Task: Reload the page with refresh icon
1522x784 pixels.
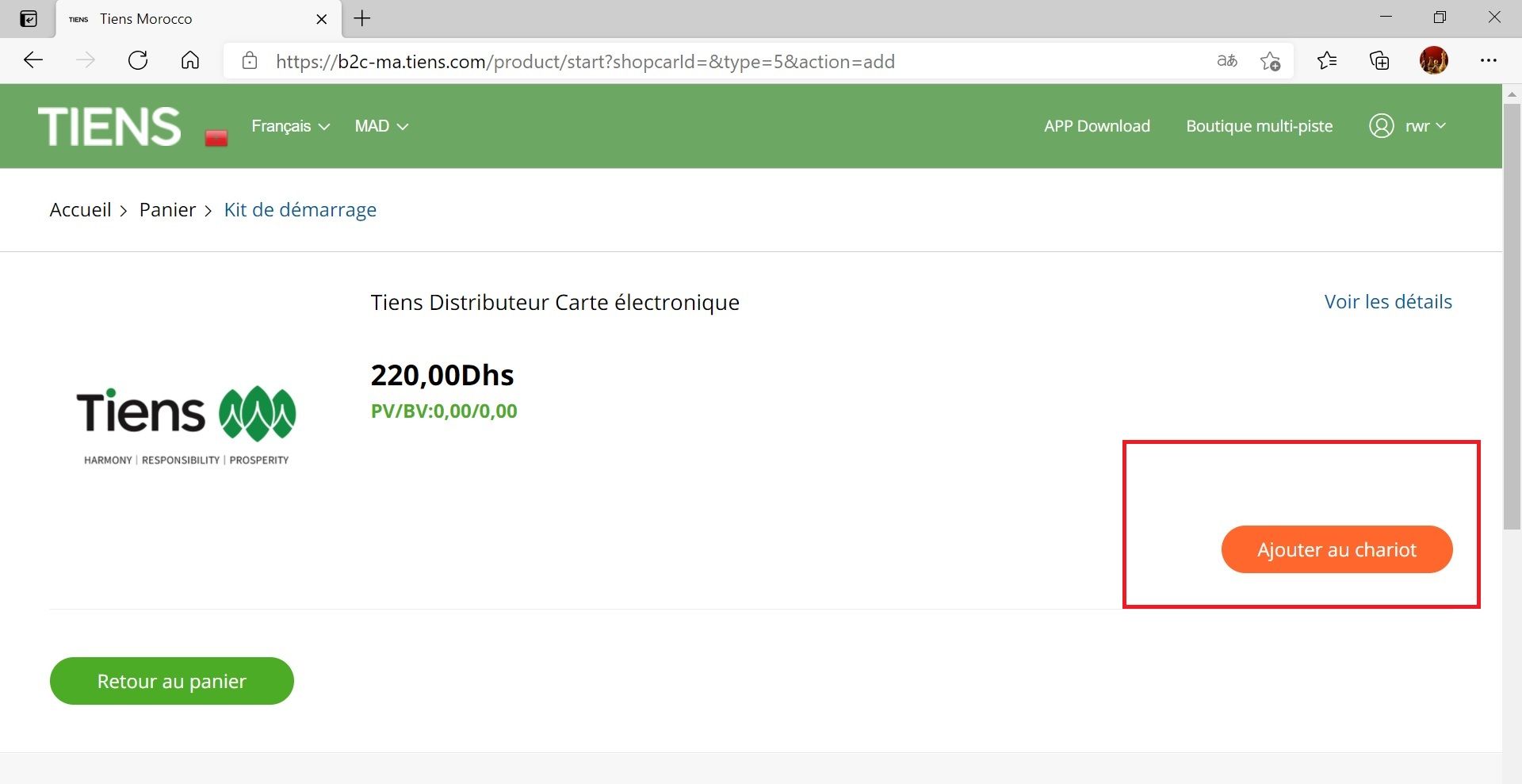Action: 138,61
